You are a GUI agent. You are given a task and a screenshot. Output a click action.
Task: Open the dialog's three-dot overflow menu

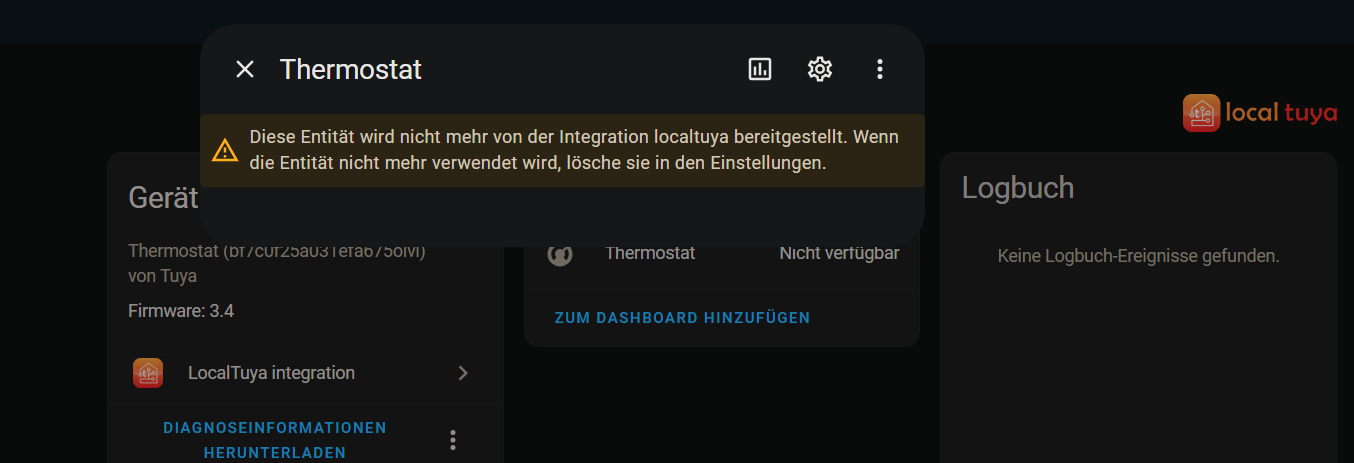pyautogui.click(x=880, y=69)
